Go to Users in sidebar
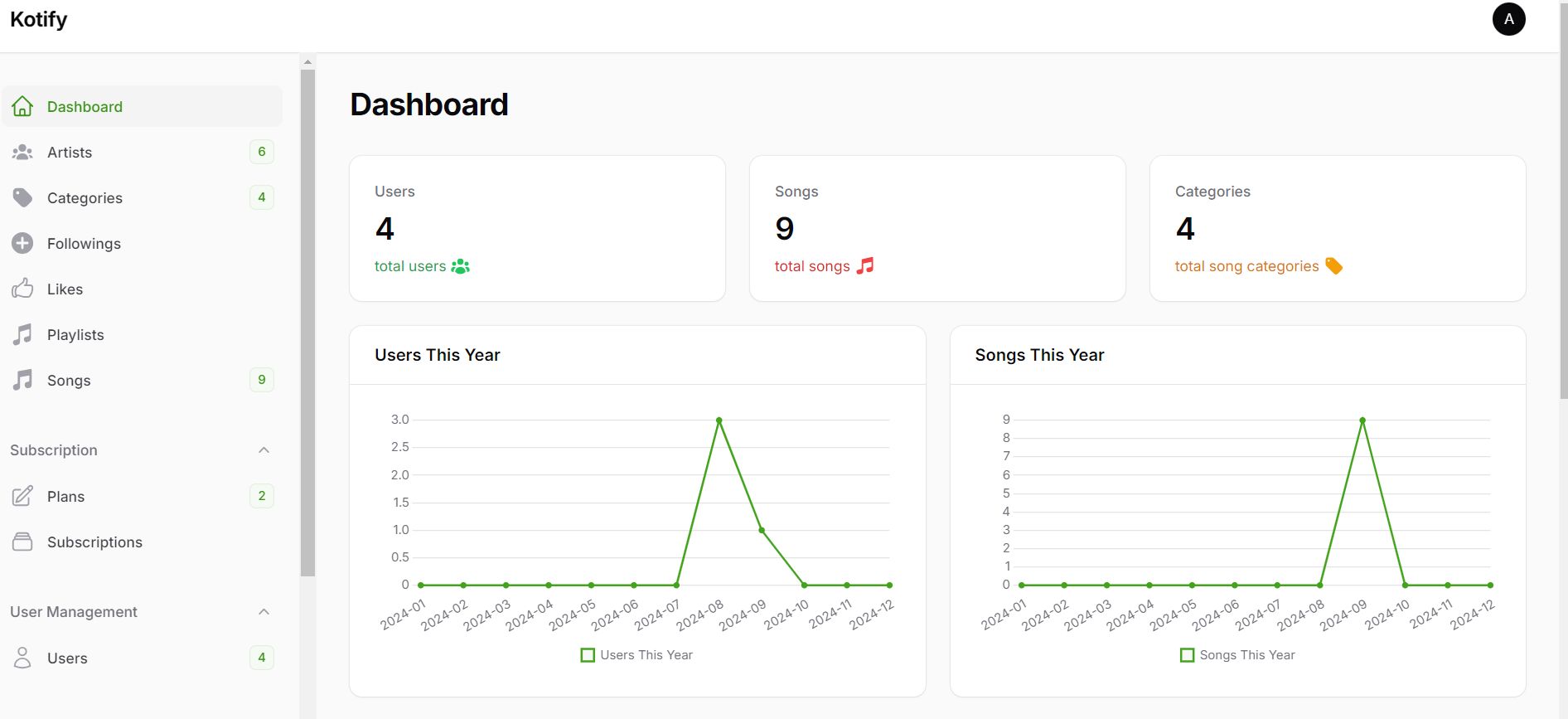 pyautogui.click(x=67, y=658)
